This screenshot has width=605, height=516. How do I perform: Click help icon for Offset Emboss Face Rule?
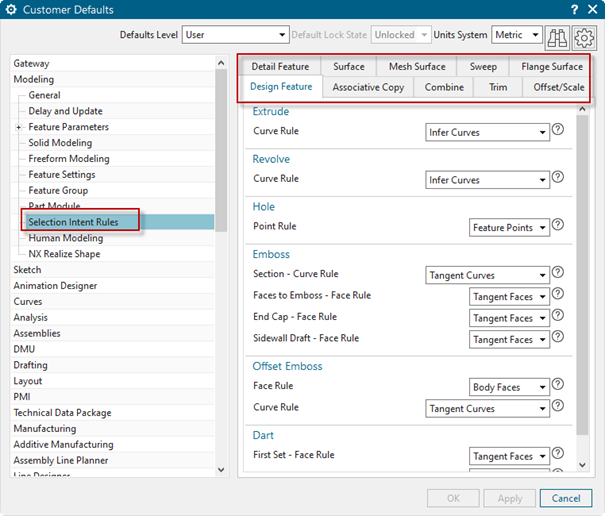tap(558, 386)
